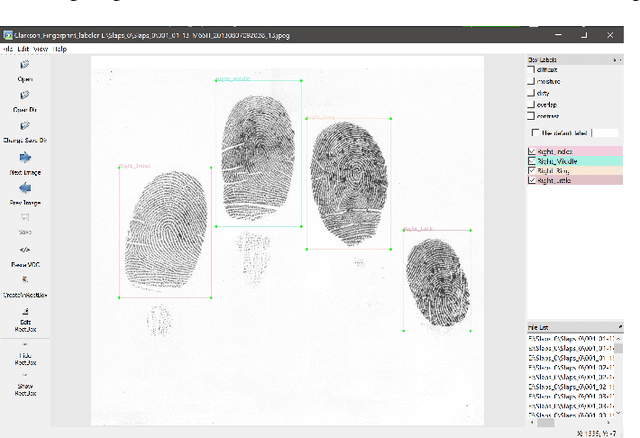
Task: Click the default label text field
Action: [x=604, y=132]
